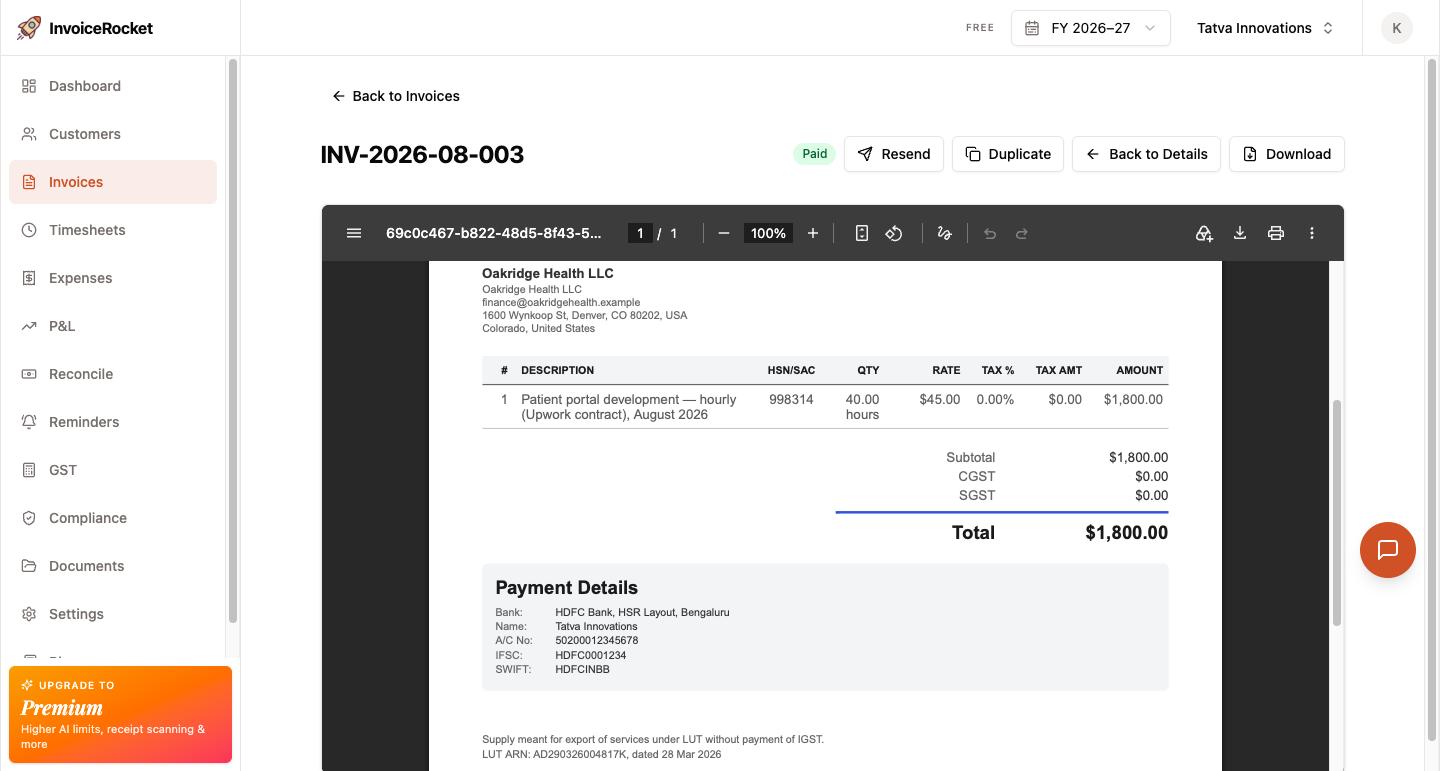Viewport: 1440px width, 771px height.
Task: Open the Dashboard sidebar item
Action: 113,86
